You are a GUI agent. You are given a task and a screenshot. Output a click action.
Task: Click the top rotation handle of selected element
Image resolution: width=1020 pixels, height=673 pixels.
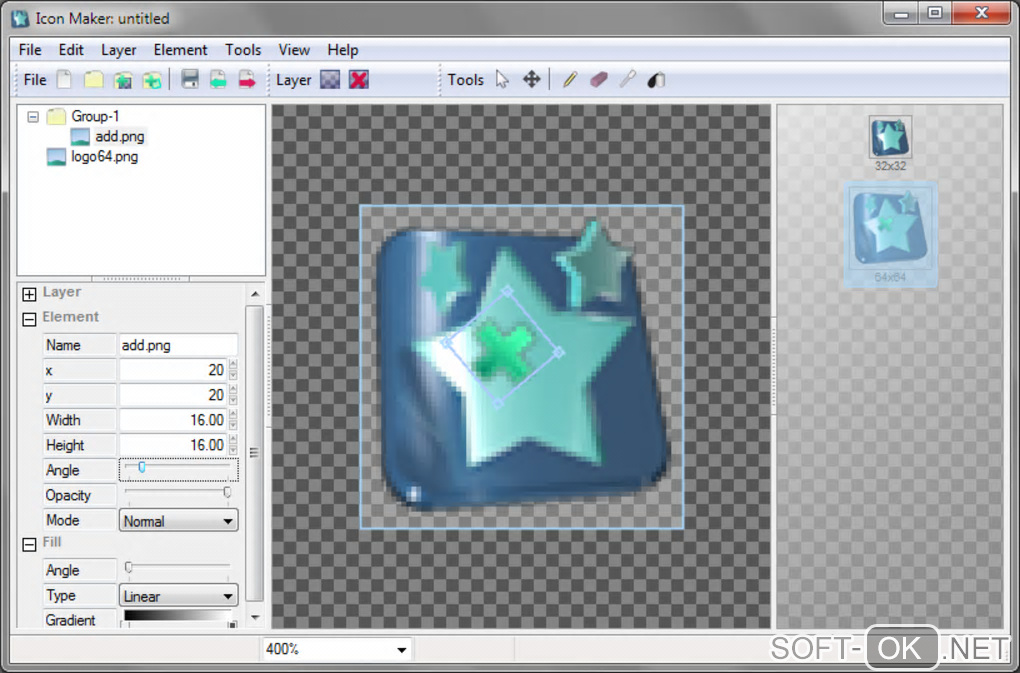[x=507, y=291]
